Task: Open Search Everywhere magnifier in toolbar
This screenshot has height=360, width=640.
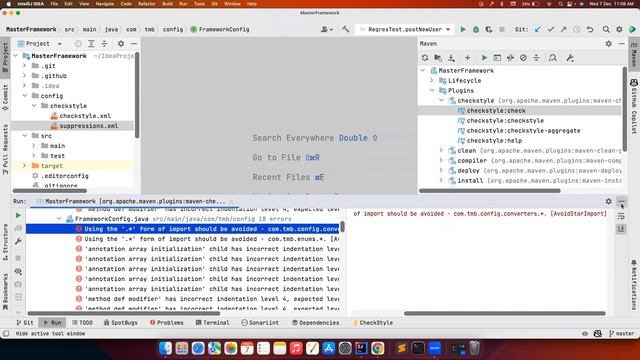Action: (606, 29)
